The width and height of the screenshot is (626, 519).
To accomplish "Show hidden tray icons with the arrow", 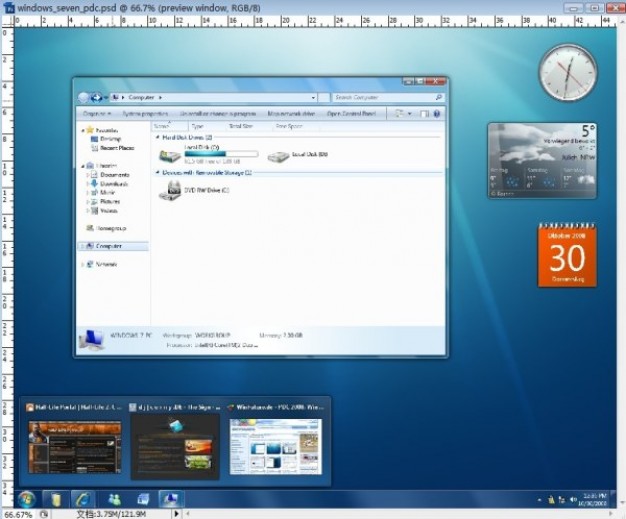I will coord(539,500).
